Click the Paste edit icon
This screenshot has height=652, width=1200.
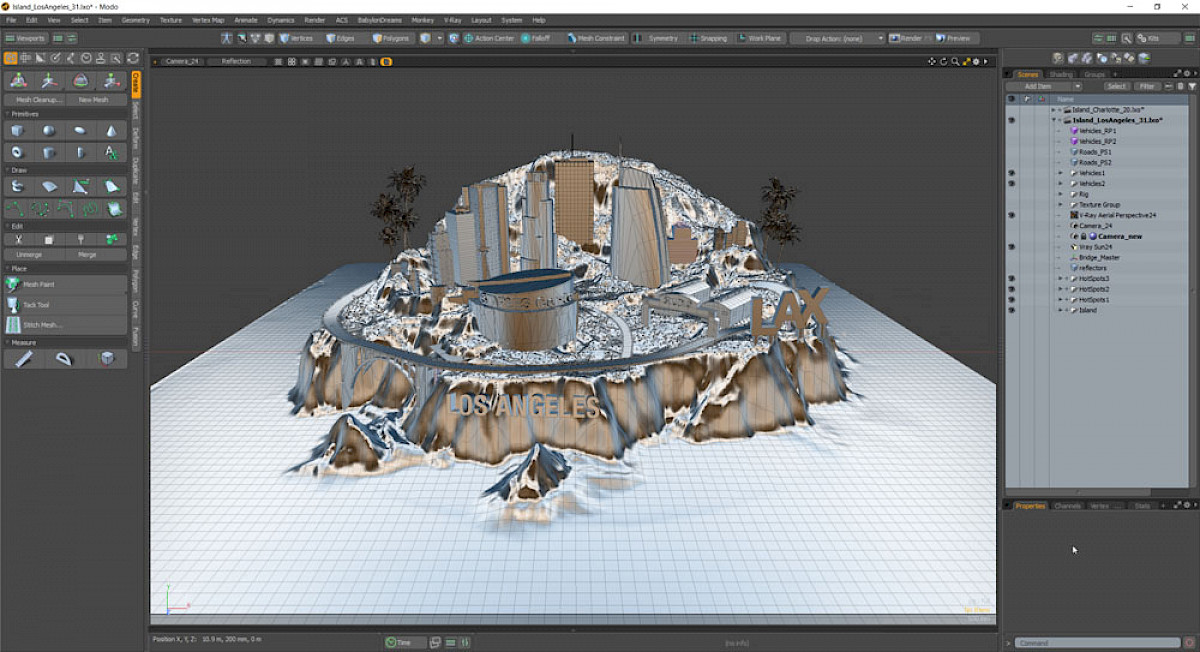point(80,240)
